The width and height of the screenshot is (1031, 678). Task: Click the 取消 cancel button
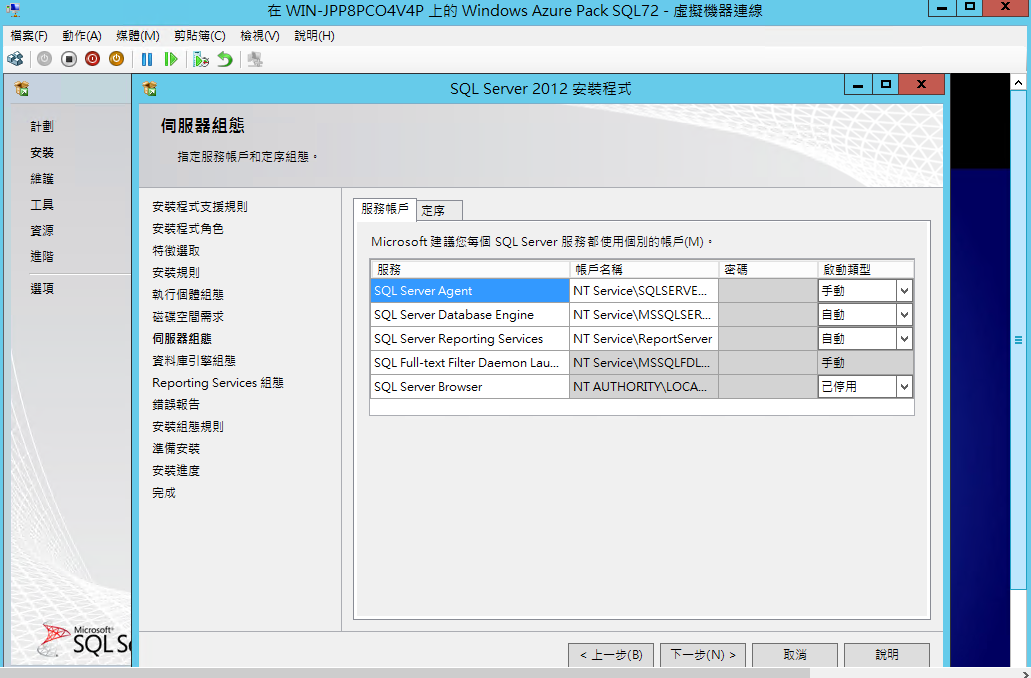[795, 655]
